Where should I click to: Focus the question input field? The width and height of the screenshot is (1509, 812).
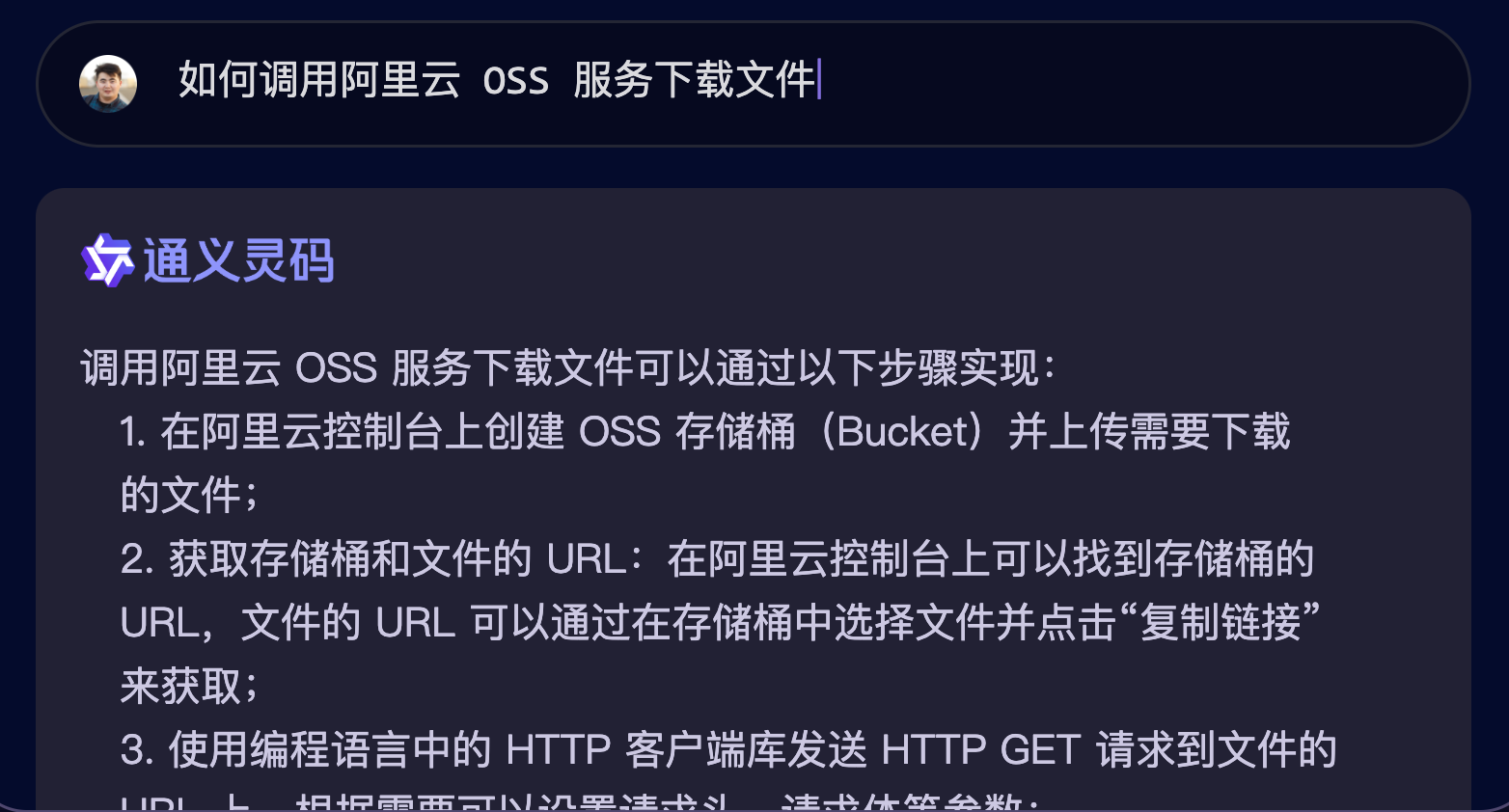pos(754,84)
